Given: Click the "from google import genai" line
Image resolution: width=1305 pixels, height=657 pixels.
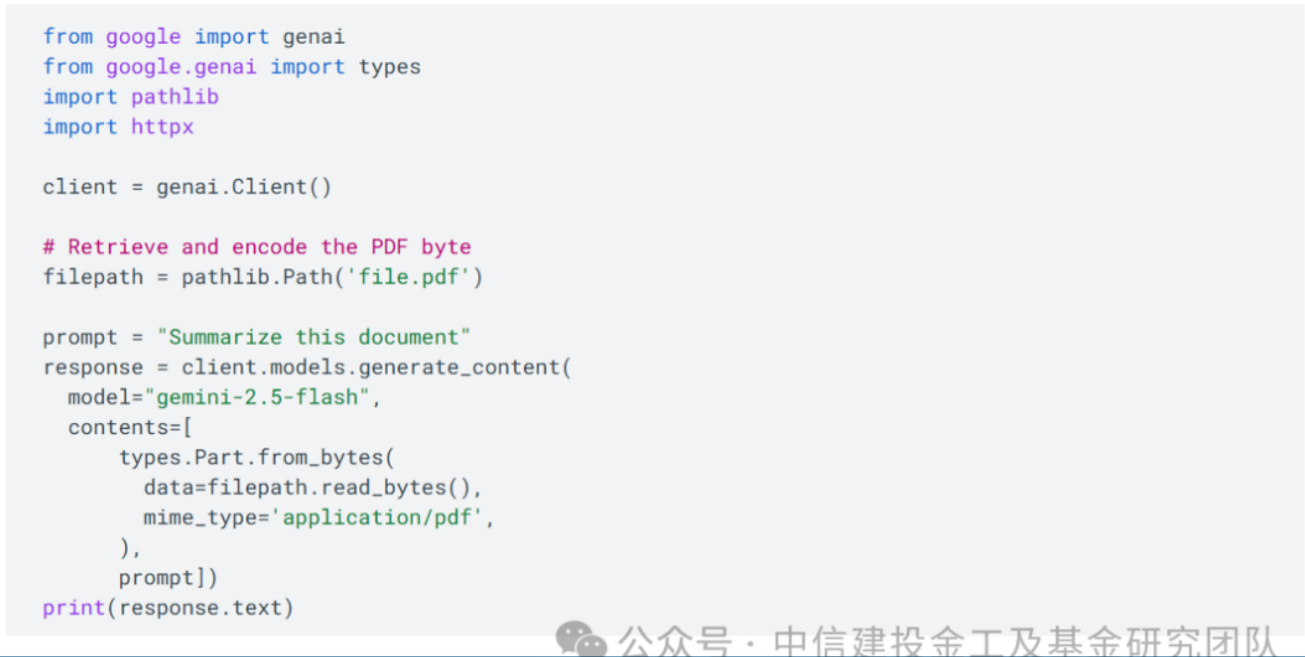Looking at the screenshot, I should point(193,37).
